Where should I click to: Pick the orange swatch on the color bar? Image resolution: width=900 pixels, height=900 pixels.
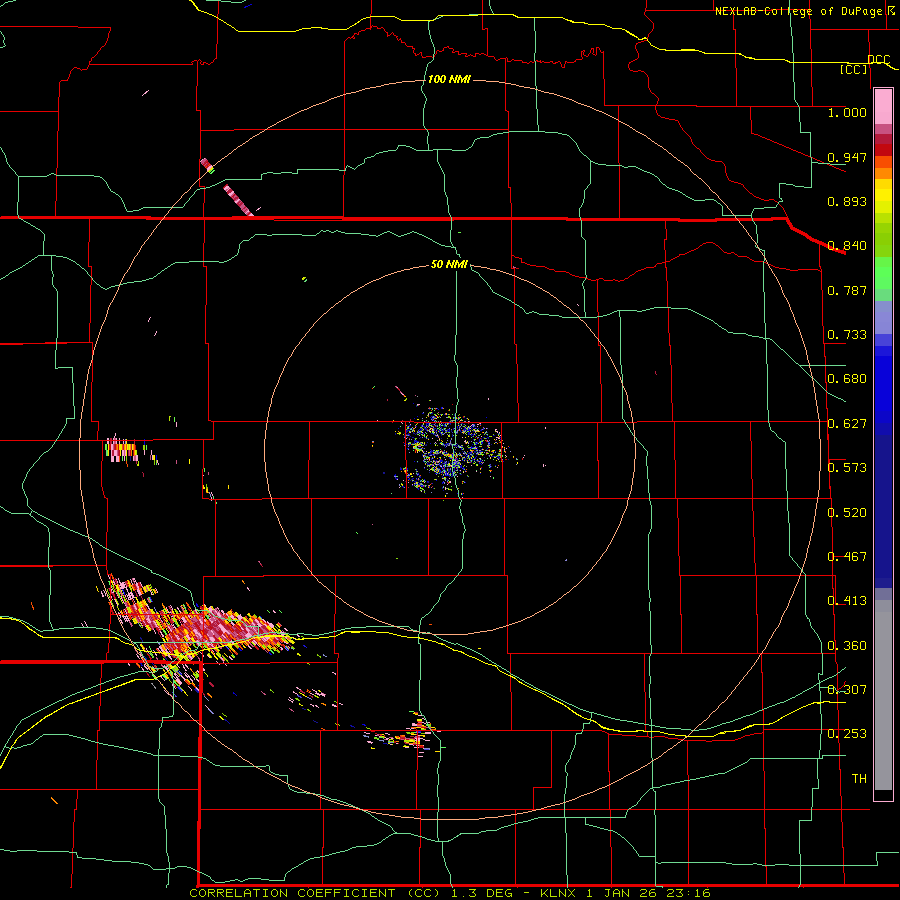coord(883,173)
